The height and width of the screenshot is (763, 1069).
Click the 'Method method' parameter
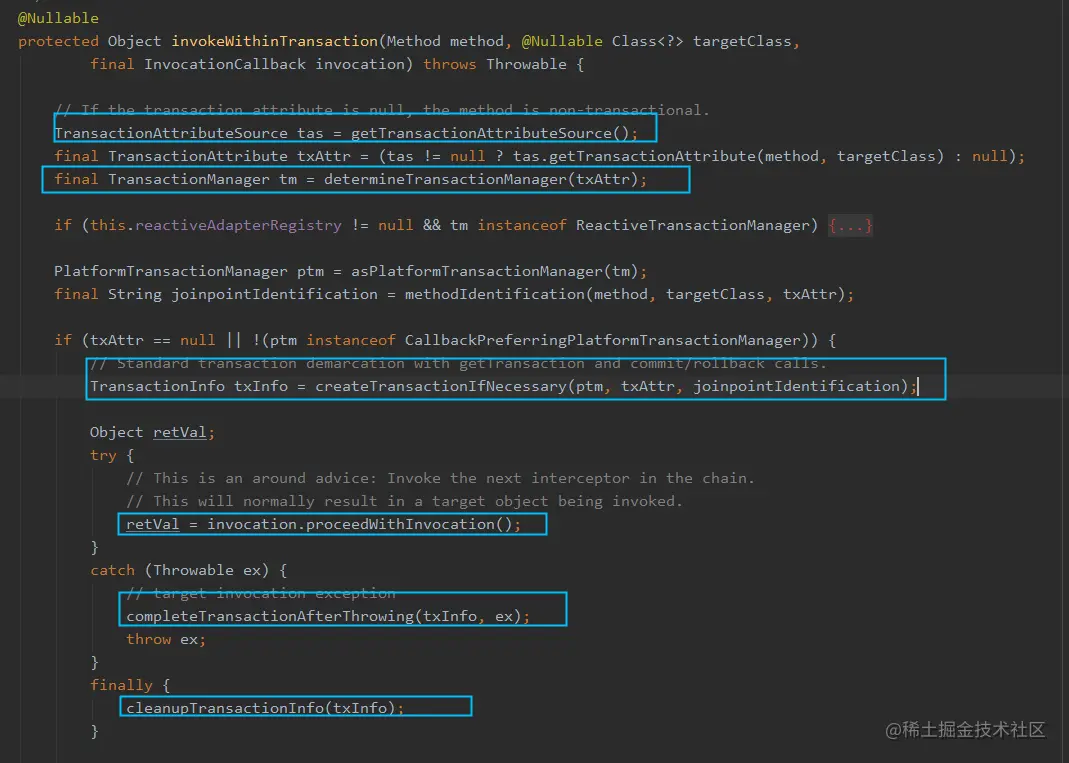[x=445, y=41]
